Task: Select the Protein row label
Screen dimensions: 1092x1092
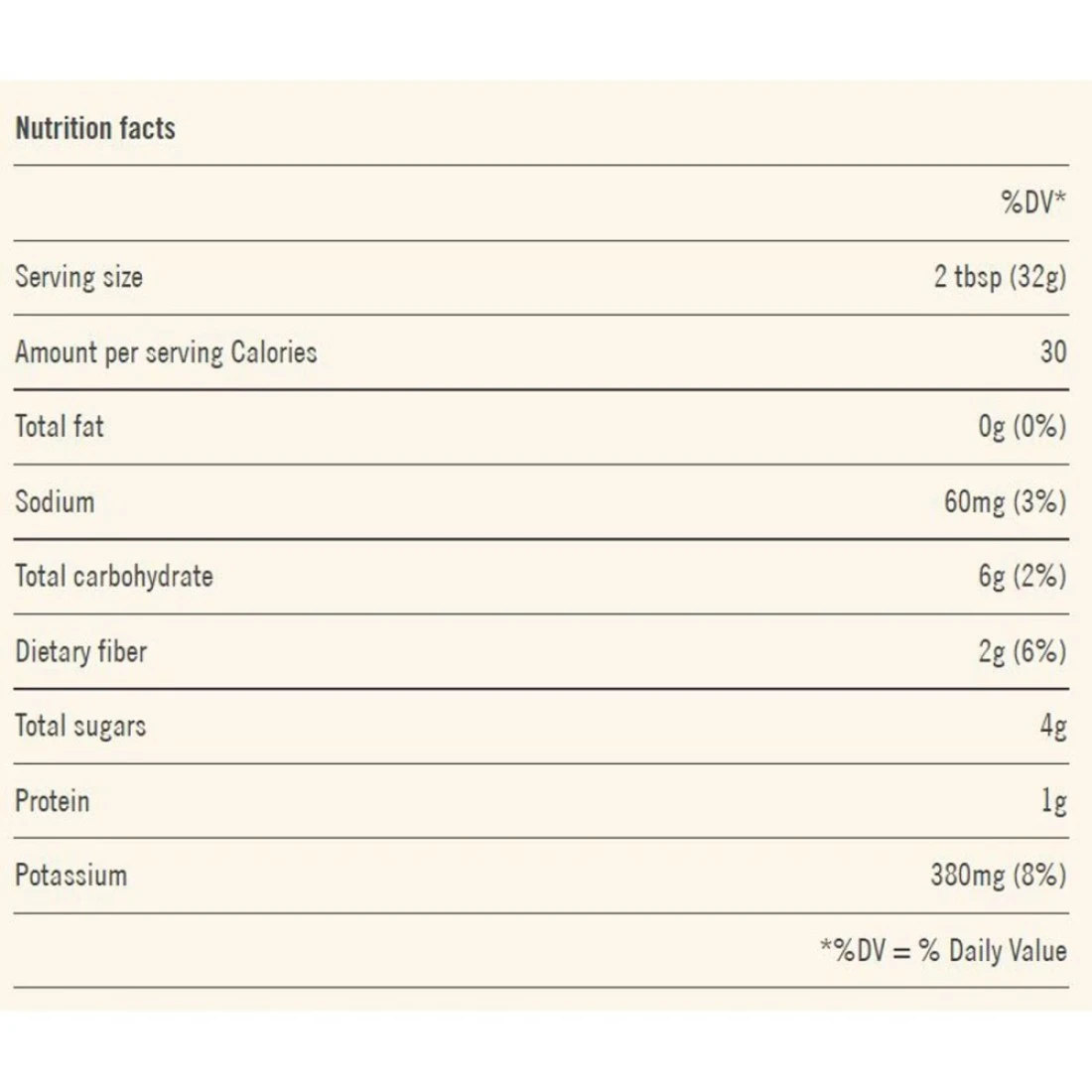Action: pyautogui.click(x=53, y=801)
